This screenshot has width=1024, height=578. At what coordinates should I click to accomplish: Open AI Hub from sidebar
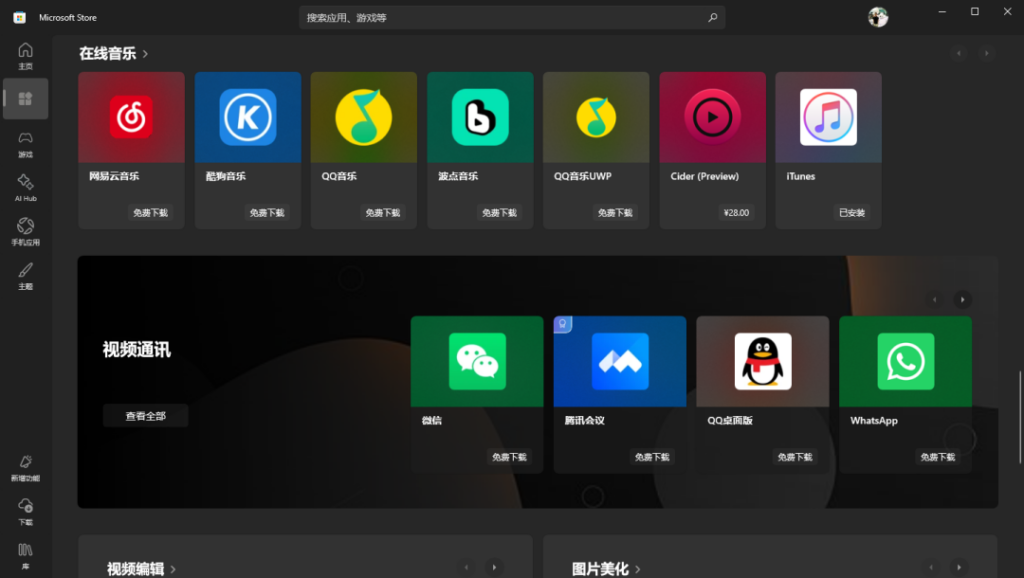tap(25, 188)
